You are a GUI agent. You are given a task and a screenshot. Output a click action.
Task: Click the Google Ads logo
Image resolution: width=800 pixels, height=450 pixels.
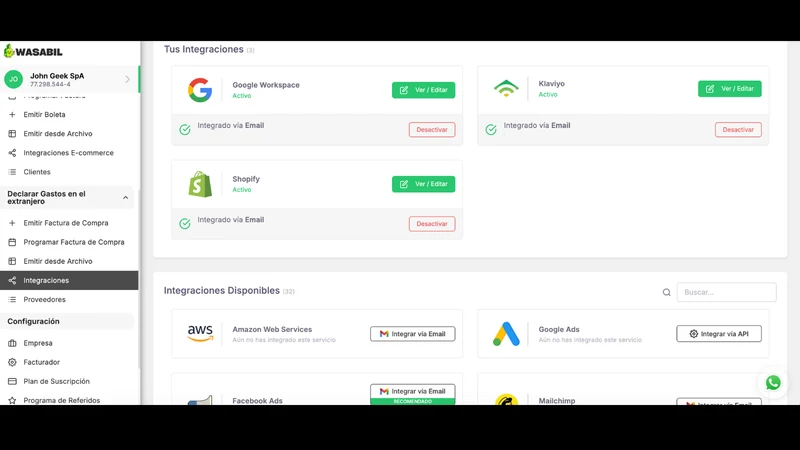506,334
